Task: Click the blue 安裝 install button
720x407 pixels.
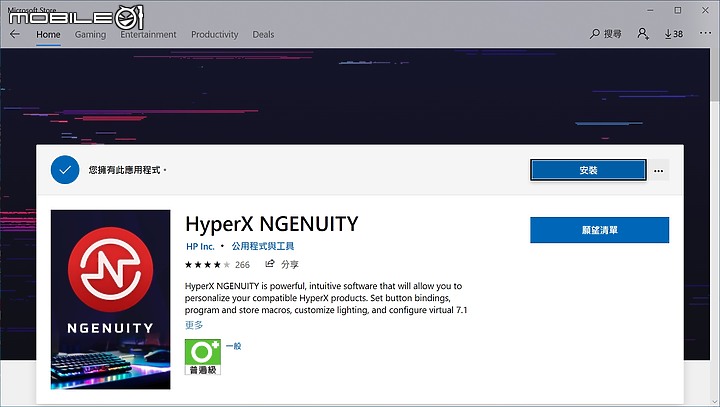Action: pos(588,170)
